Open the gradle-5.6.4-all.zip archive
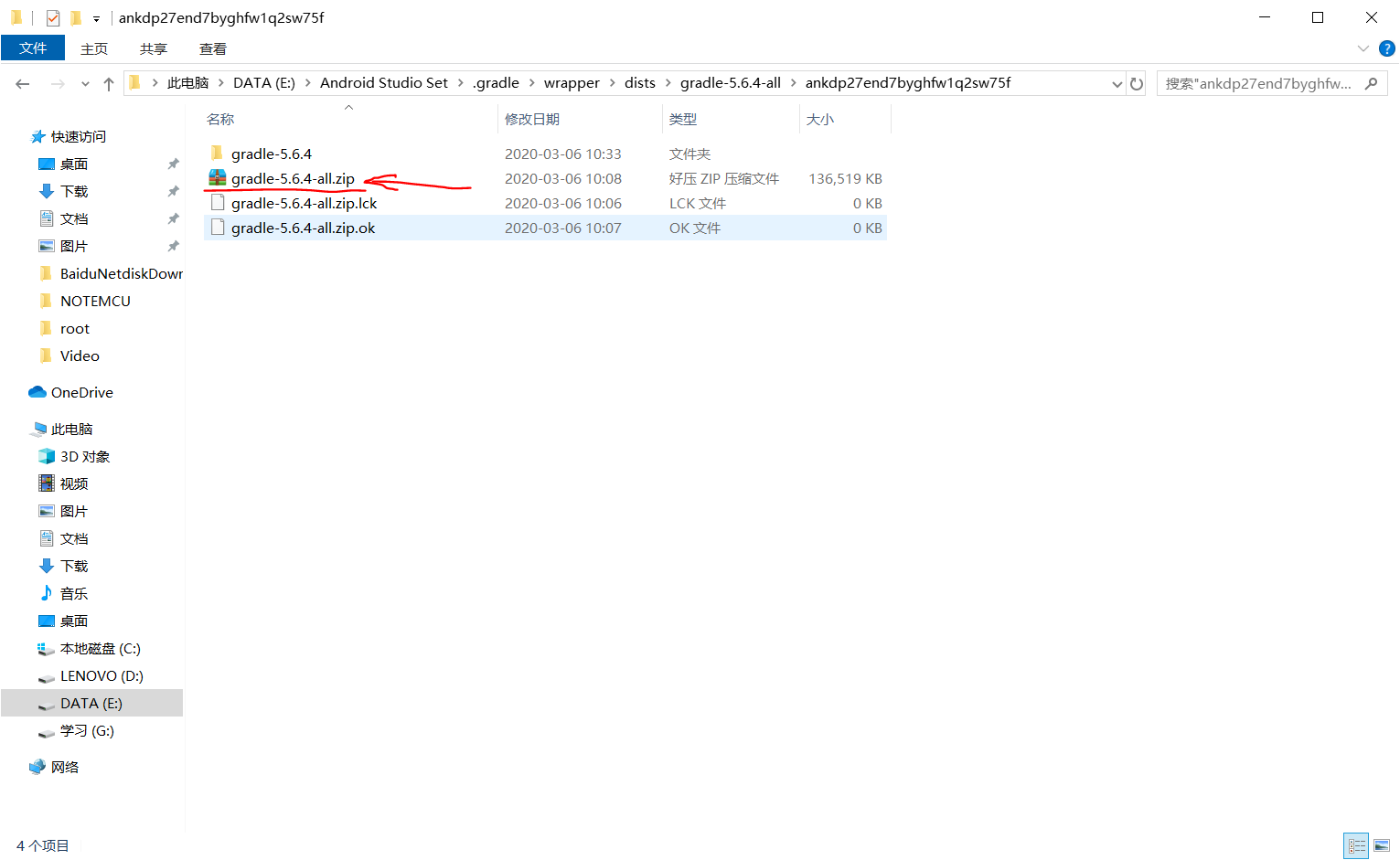The image size is (1400, 860). click(x=293, y=178)
